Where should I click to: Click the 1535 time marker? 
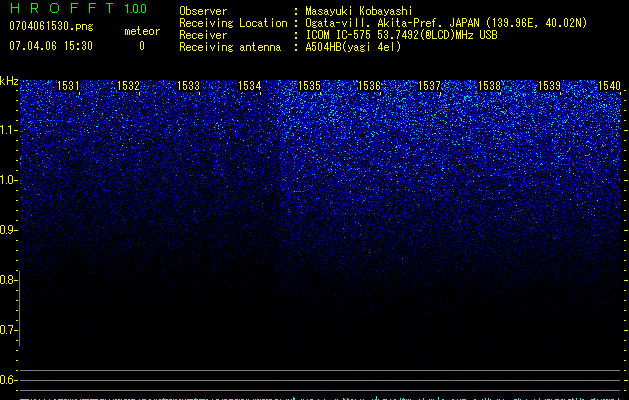tap(309, 86)
